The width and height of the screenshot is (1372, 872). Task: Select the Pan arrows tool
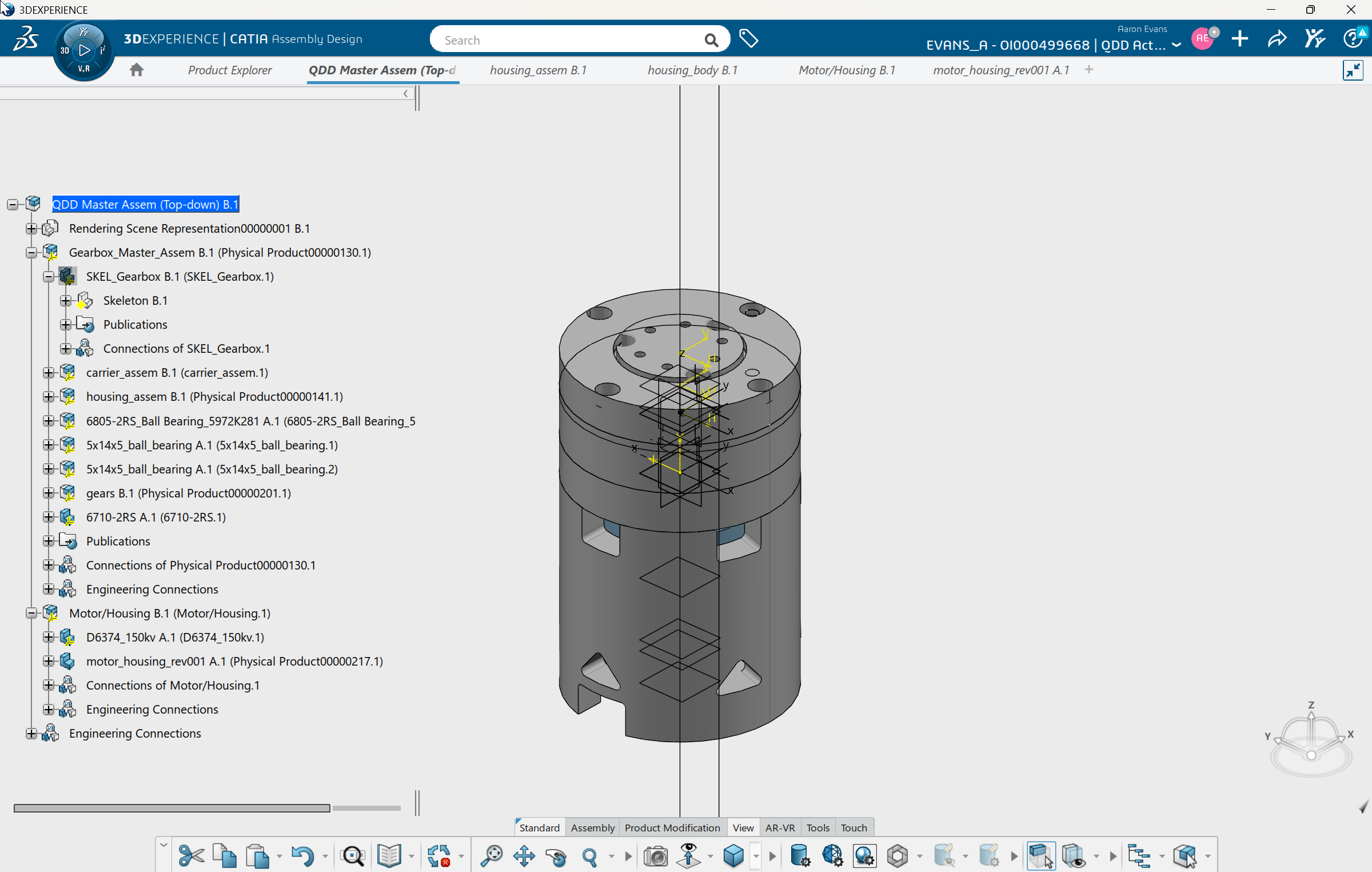(x=524, y=855)
